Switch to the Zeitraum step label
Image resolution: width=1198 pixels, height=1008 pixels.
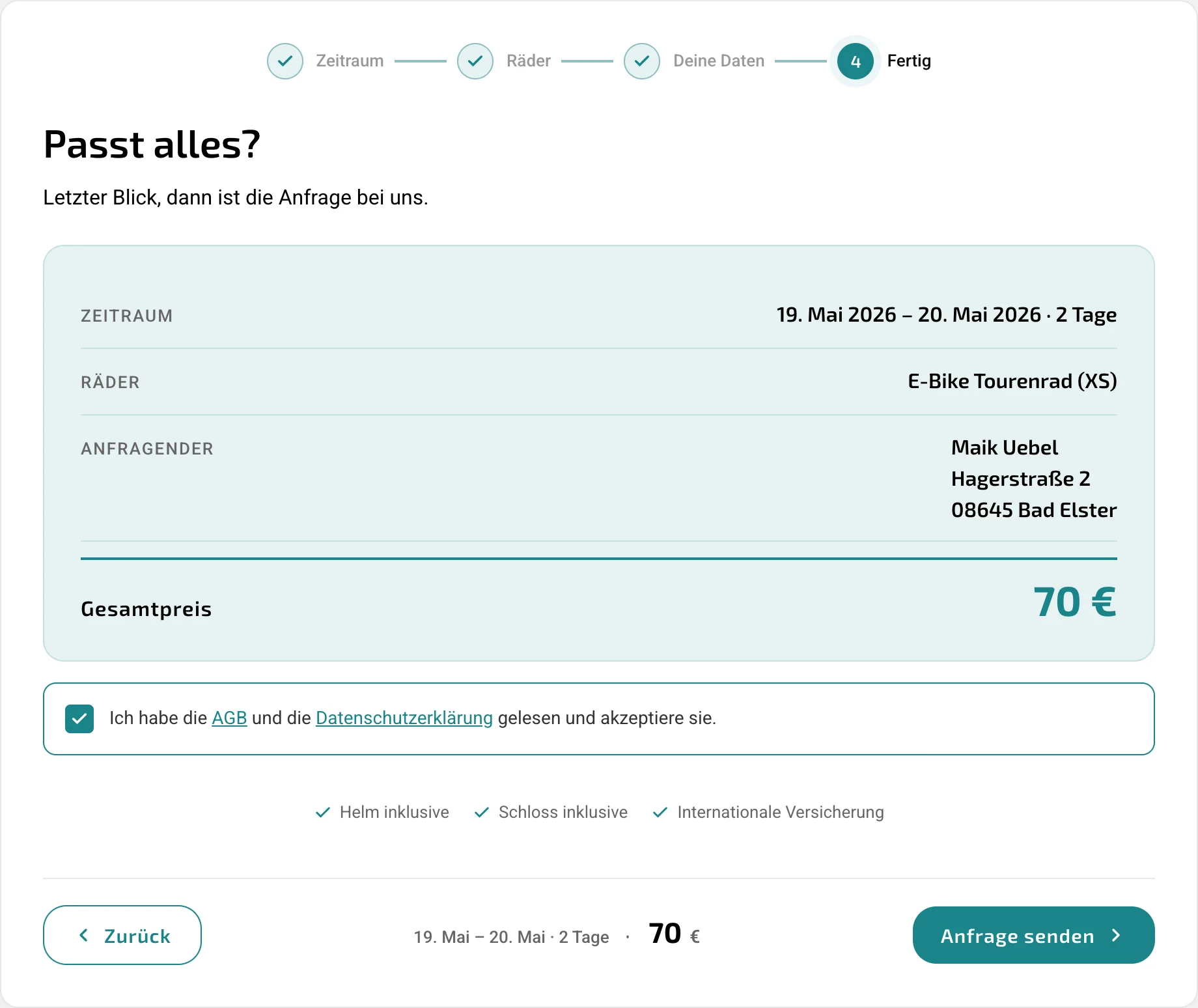pos(350,61)
